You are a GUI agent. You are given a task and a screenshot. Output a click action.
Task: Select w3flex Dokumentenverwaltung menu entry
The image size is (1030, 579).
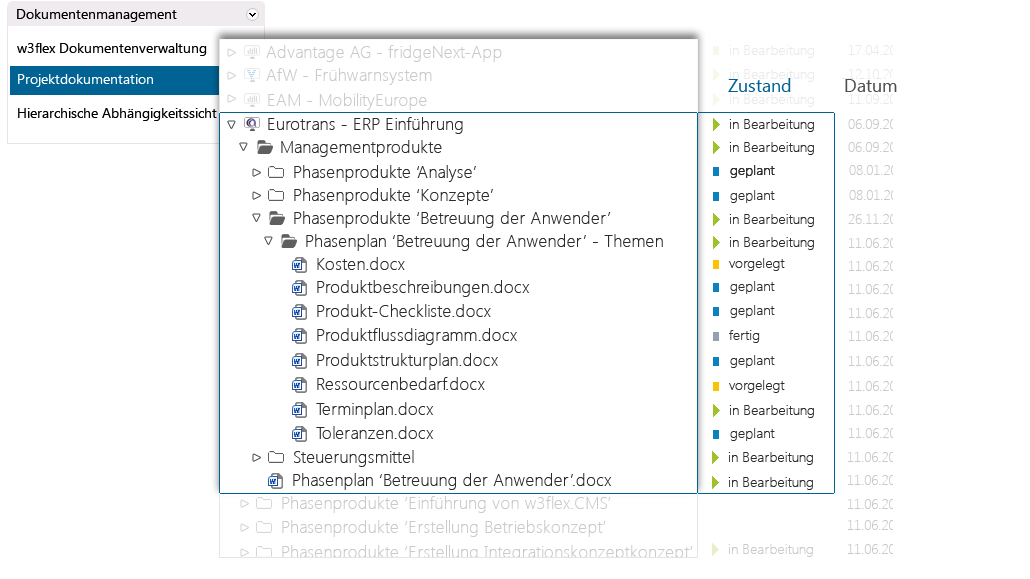[112, 48]
